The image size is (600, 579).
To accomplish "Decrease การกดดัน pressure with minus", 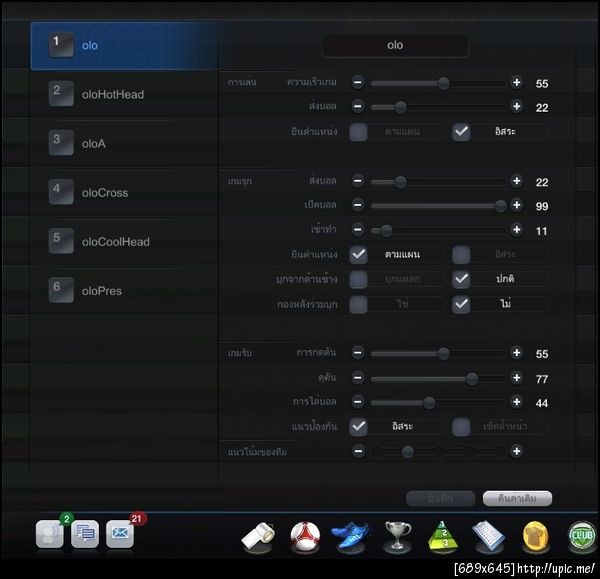I will tap(358, 353).
